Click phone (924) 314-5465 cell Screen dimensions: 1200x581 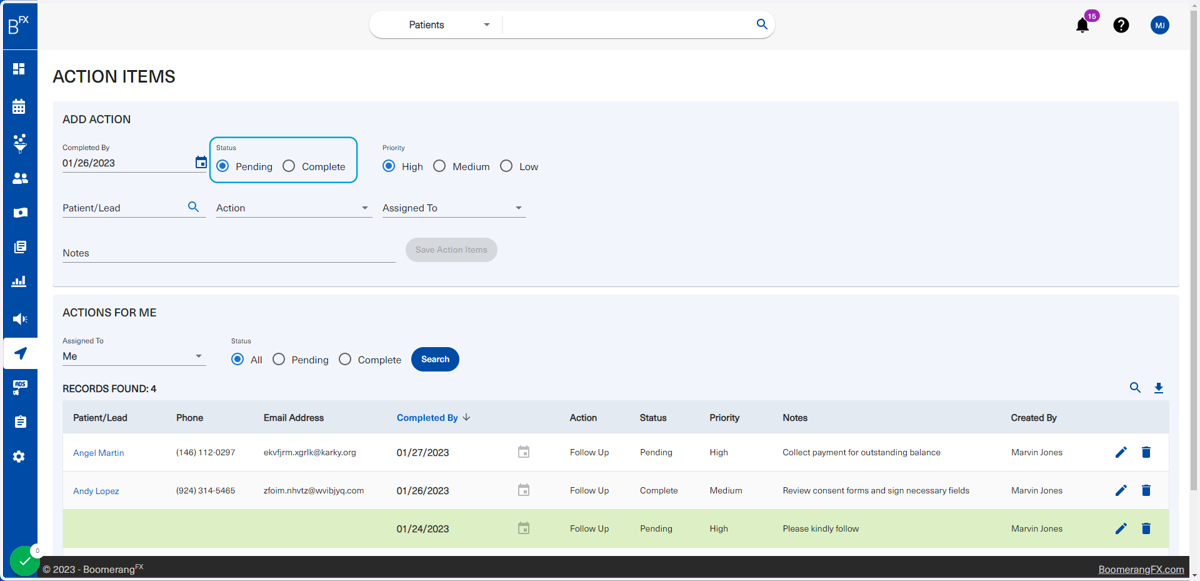206,491
